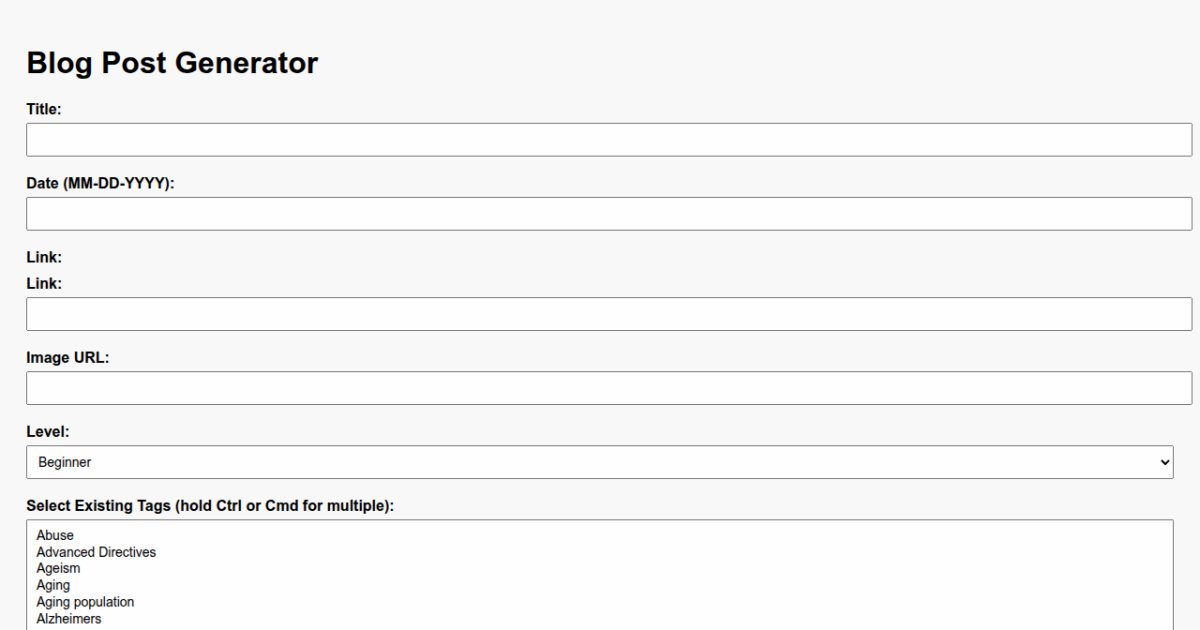Image resolution: width=1200 pixels, height=630 pixels.
Task: Focus the Date (MM-DD-YYYY) text box
Action: 608,214
